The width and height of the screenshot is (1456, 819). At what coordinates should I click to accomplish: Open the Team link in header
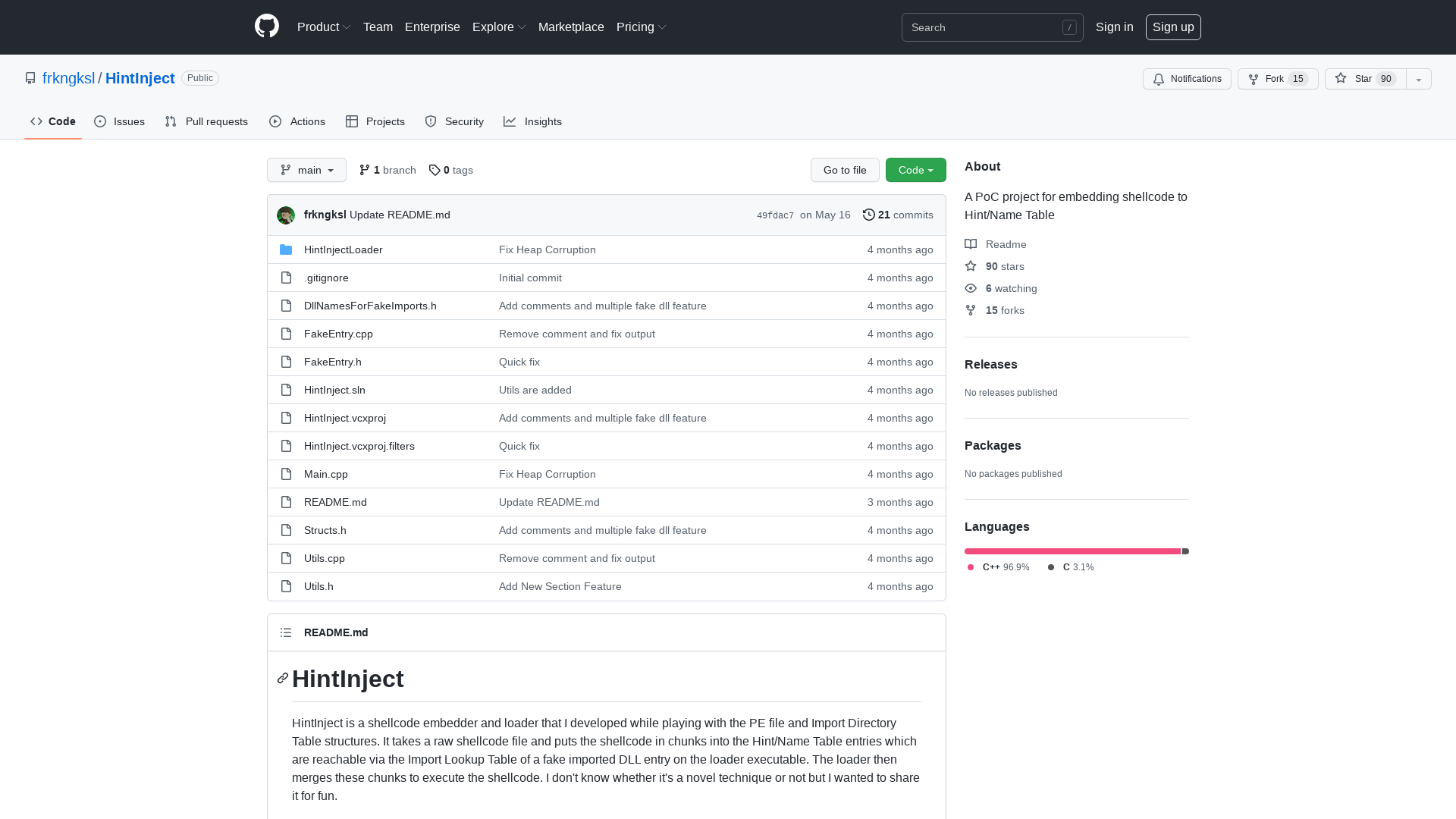pyautogui.click(x=378, y=27)
